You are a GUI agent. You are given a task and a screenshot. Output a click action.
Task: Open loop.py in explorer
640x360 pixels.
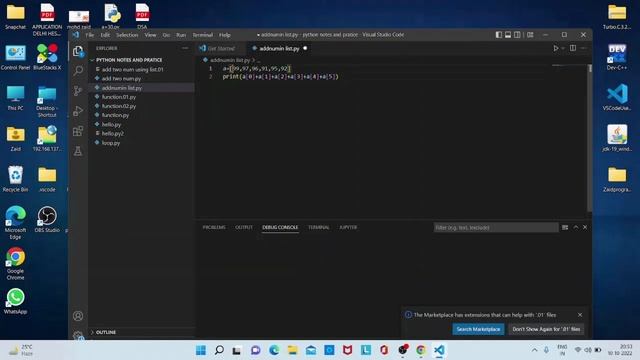pos(111,143)
